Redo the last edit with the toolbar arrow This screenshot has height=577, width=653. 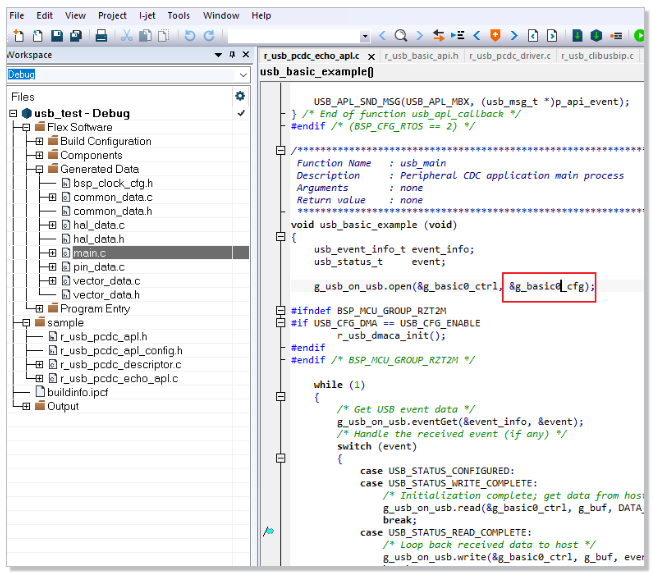[209, 36]
